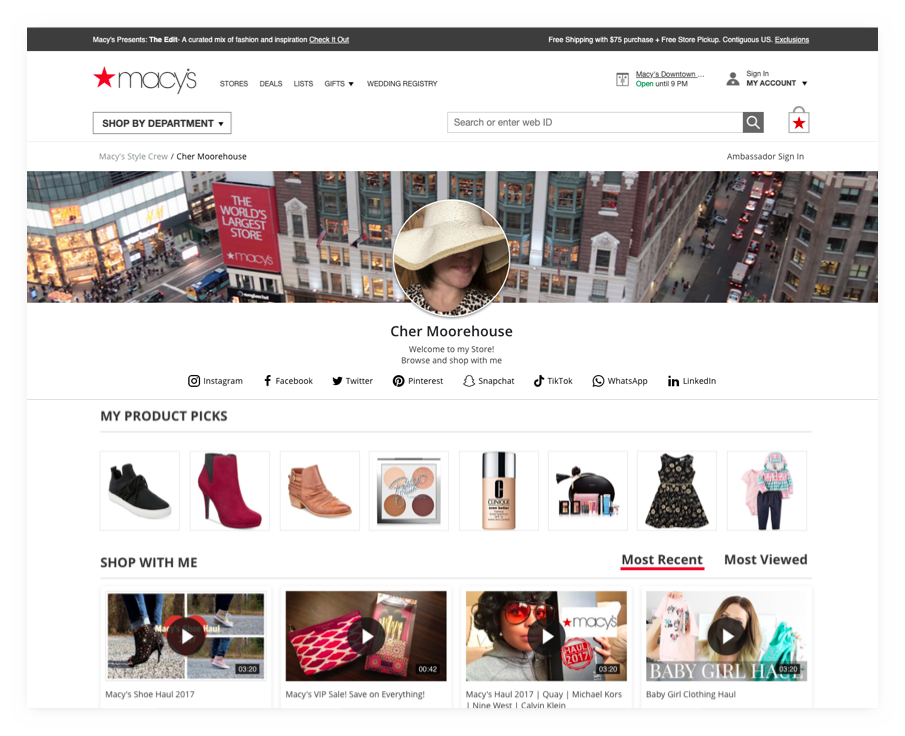Open the black floral girl's dress product

coord(676,491)
